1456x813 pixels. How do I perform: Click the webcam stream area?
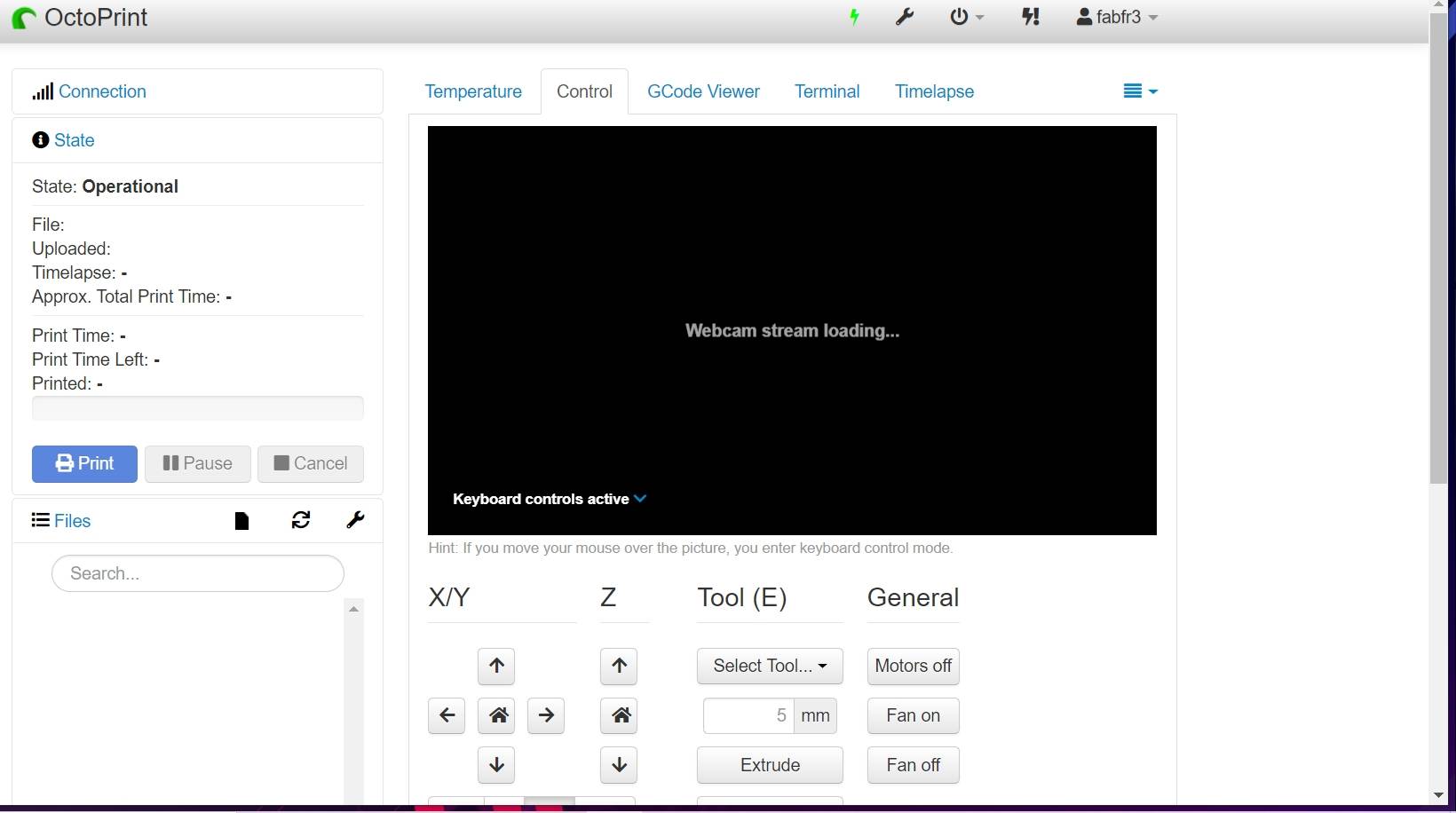point(792,330)
